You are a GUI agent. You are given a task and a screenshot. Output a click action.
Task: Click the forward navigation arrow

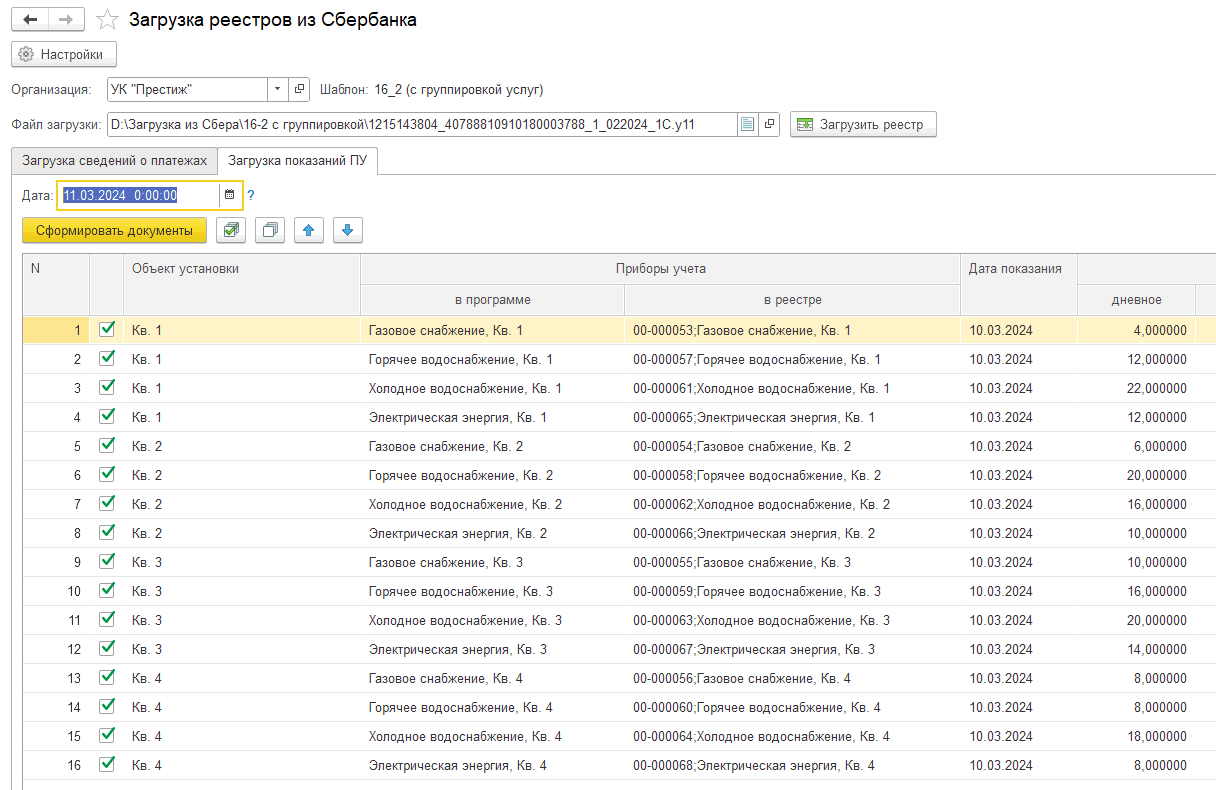tap(66, 20)
